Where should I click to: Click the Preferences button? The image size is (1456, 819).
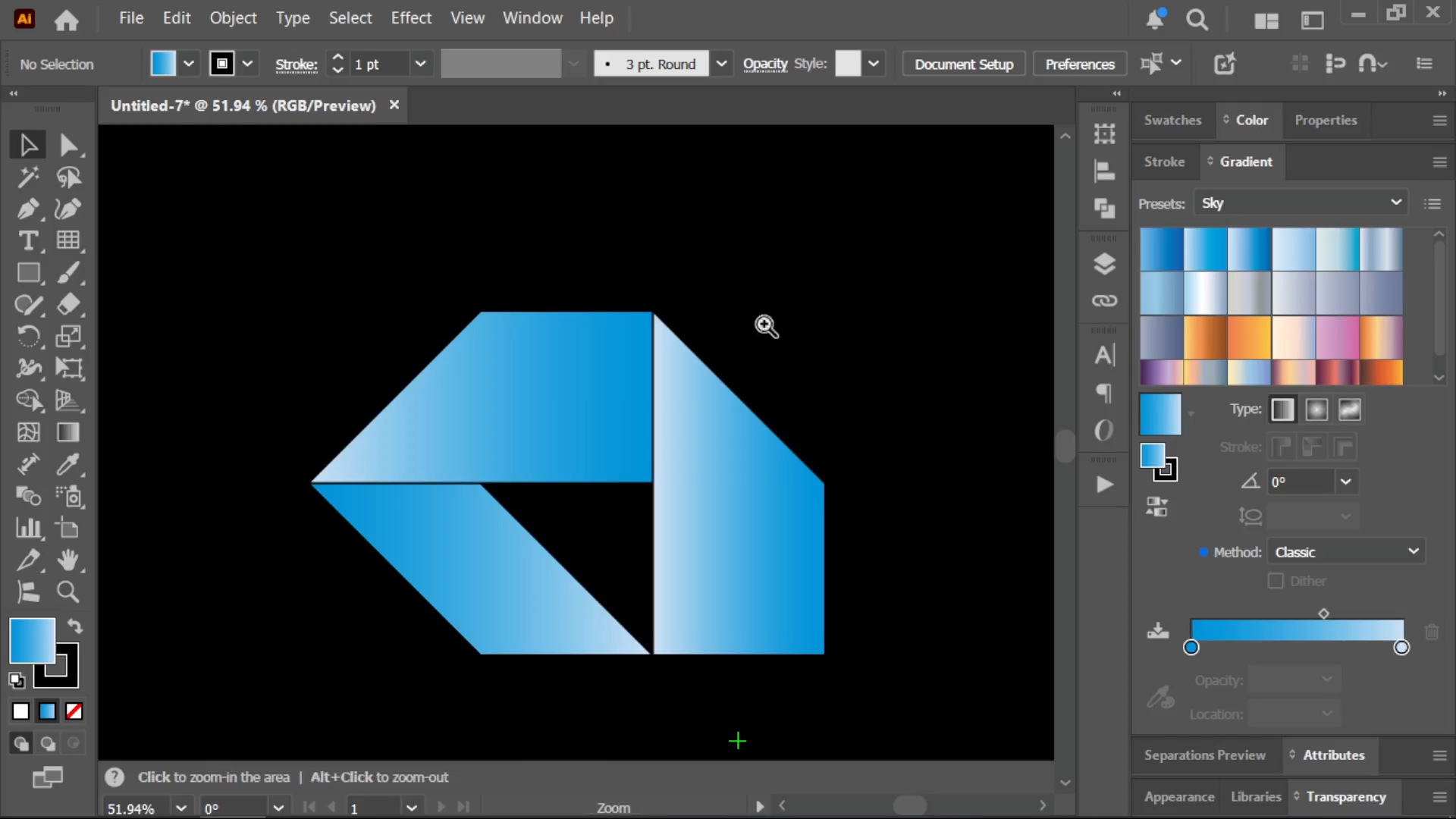pyautogui.click(x=1080, y=64)
